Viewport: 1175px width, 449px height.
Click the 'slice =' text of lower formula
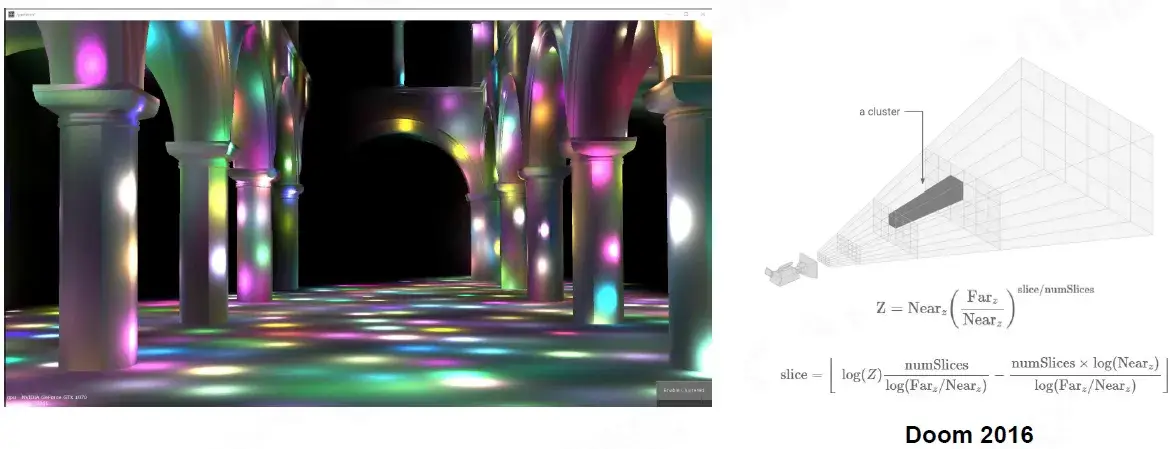[800, 375]
